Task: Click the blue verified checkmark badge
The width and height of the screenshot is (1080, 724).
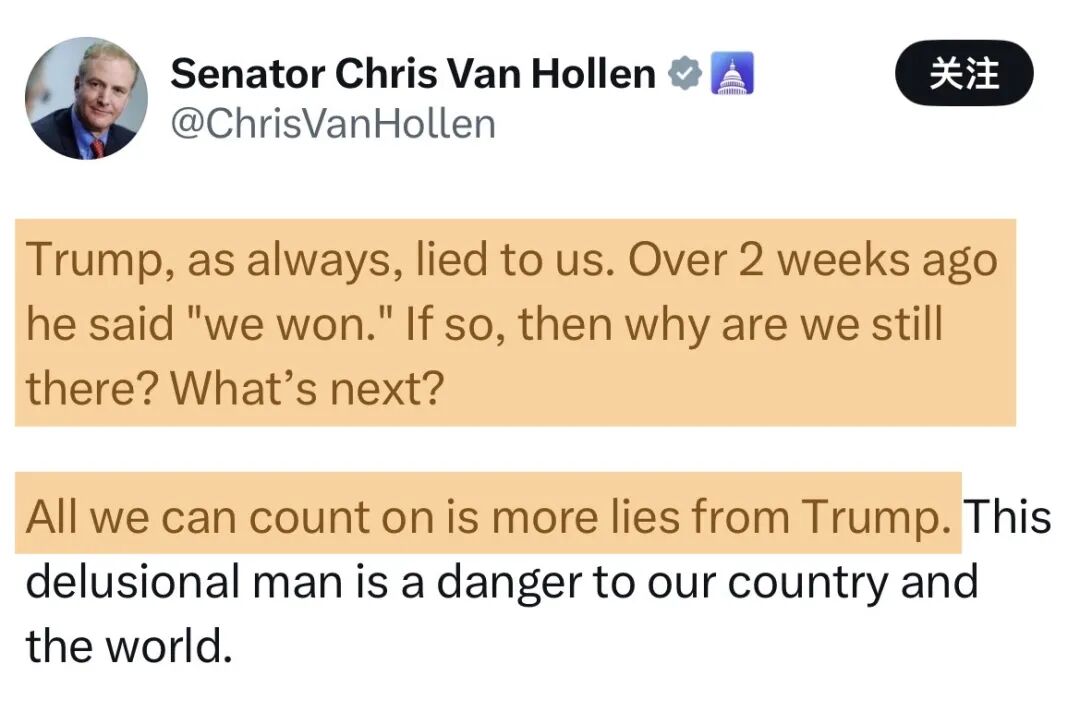Action: (x=686, y=74)
